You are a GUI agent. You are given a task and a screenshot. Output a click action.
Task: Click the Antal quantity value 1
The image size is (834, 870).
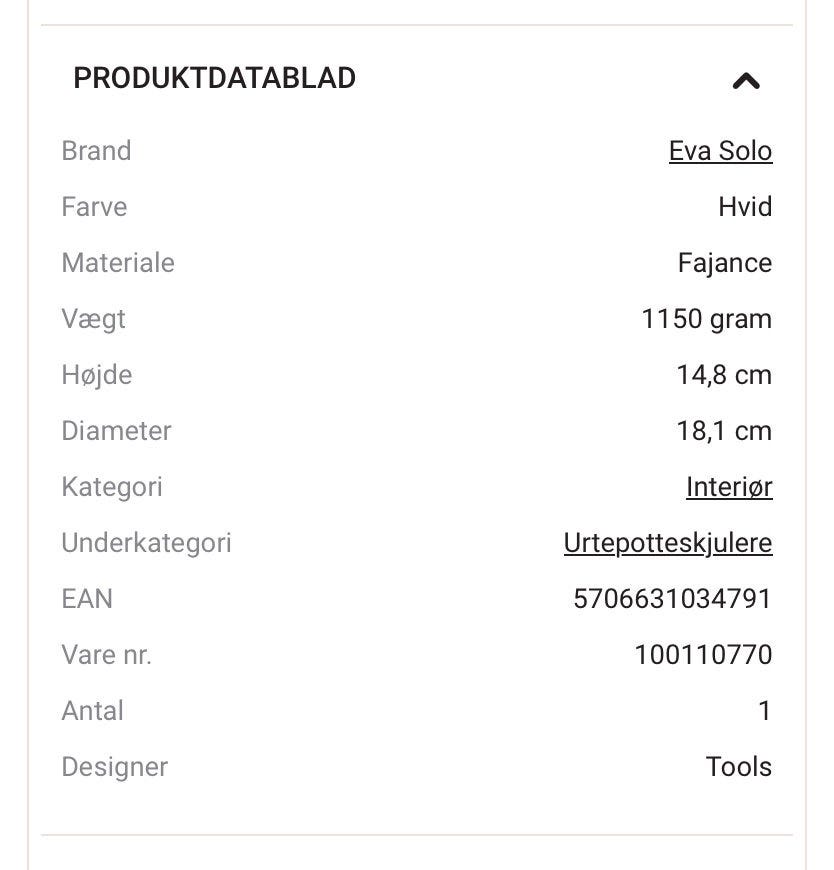point(765,711)
